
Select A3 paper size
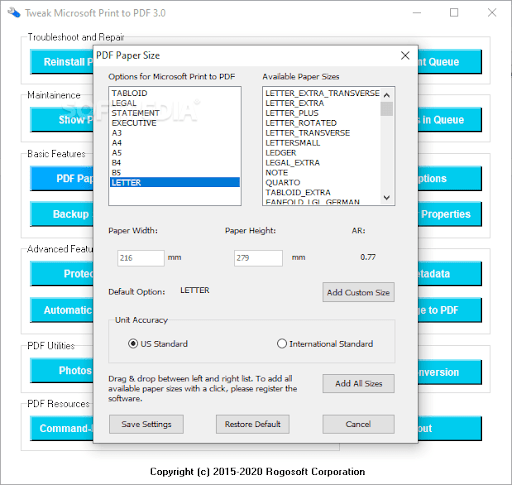point(175,133)
